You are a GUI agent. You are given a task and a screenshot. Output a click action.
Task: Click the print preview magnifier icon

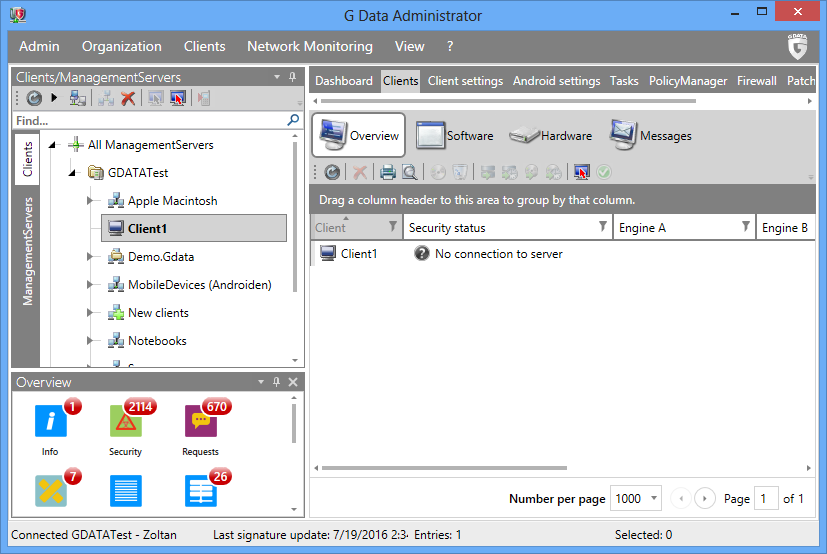(x=409, y=173)
